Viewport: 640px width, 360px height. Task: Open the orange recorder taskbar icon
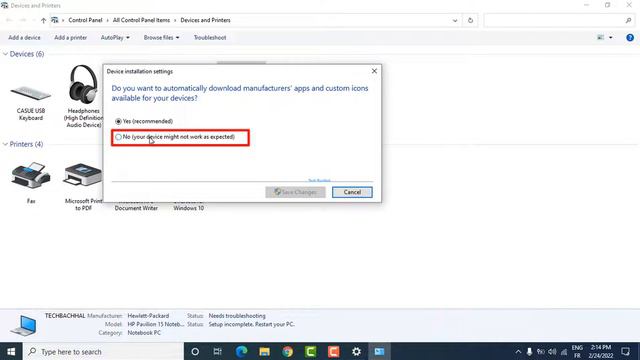[x=333, y=351]
